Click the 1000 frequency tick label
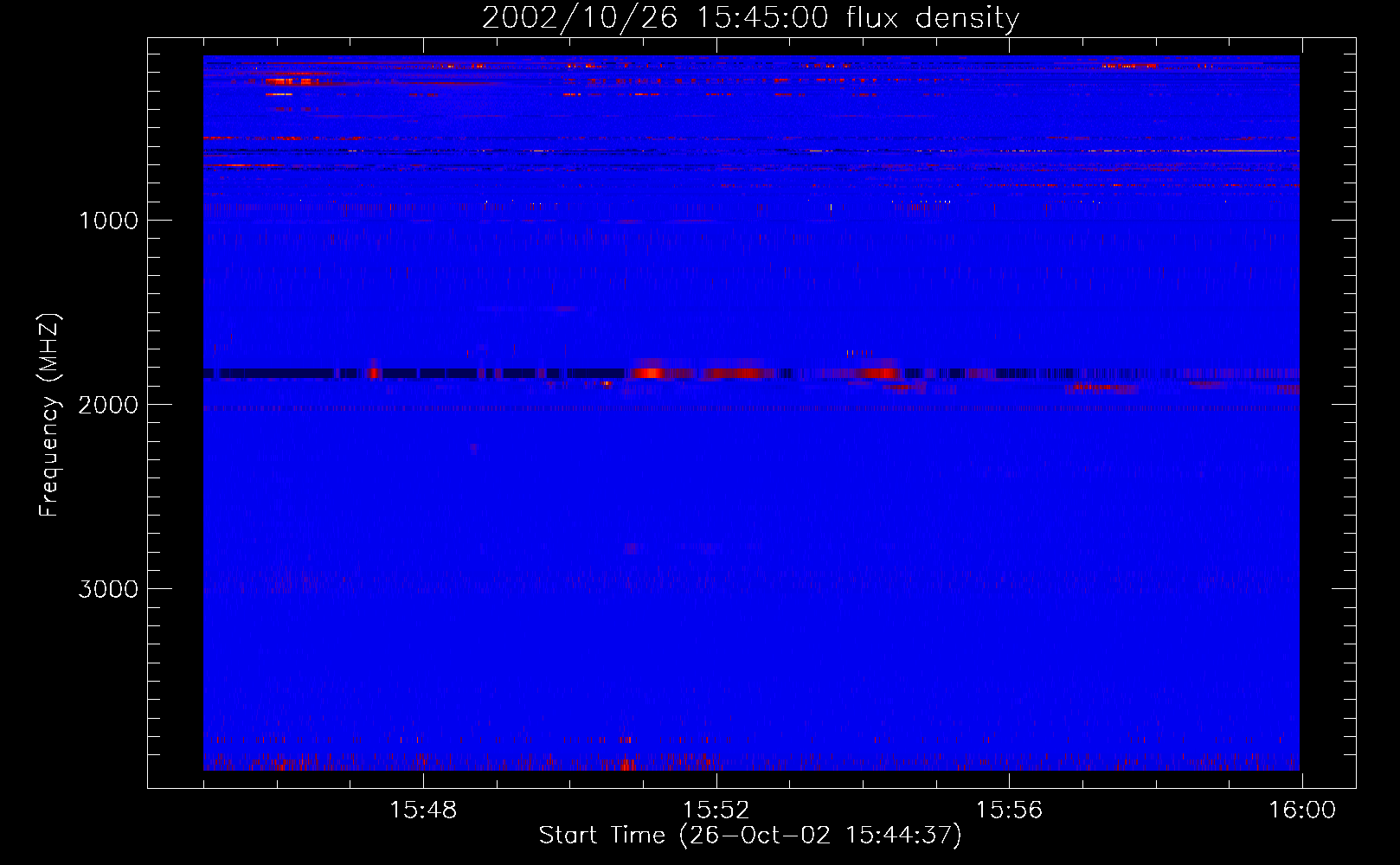 click(108, 221)
